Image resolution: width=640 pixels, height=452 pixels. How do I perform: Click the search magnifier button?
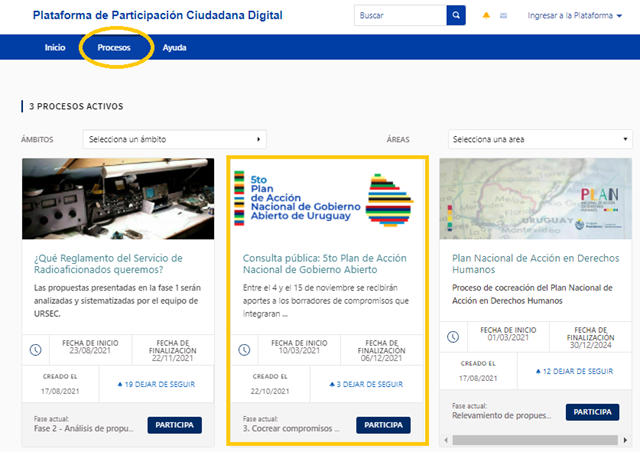[x=456, y=16]
